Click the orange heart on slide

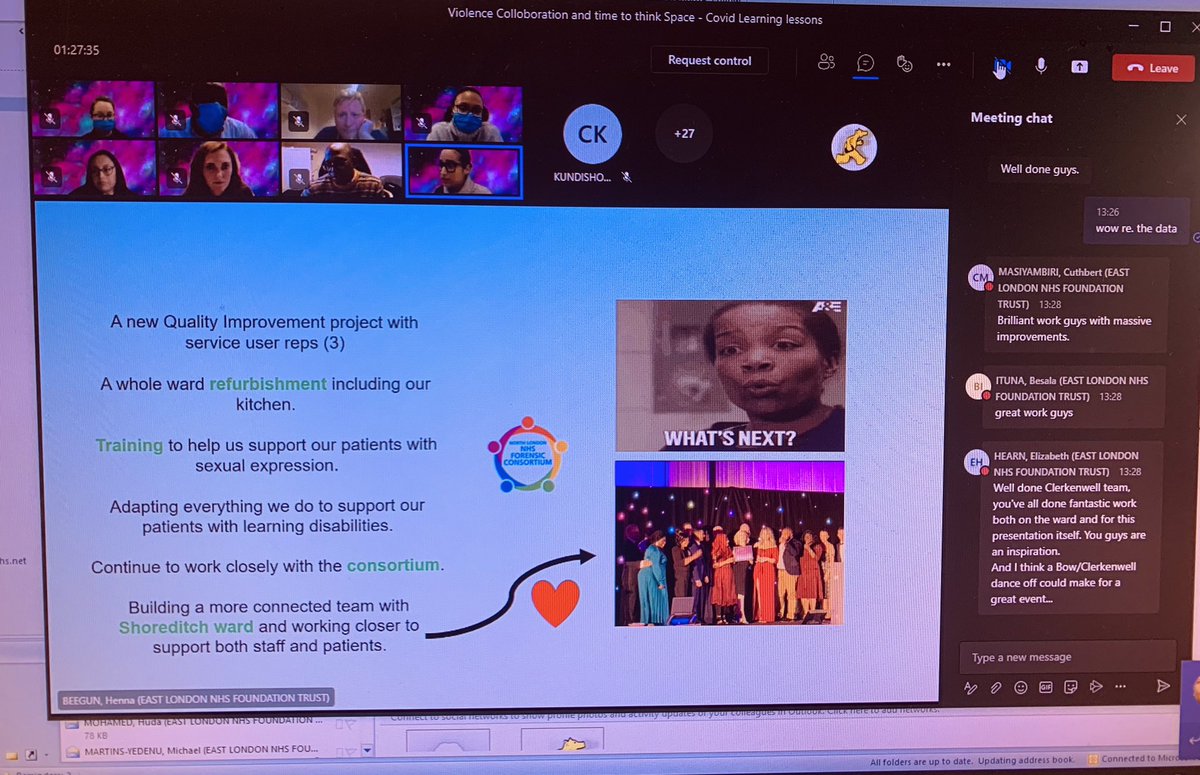pyautogui.click(x=554, y=603)
